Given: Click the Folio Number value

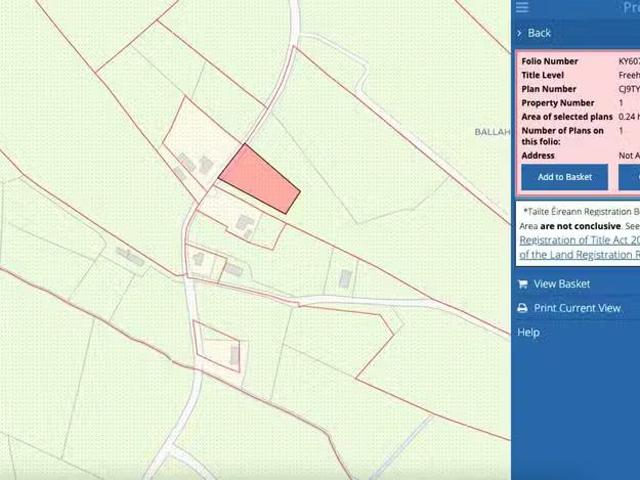Looking at the screenshot, I should click(x=629, y=61).
